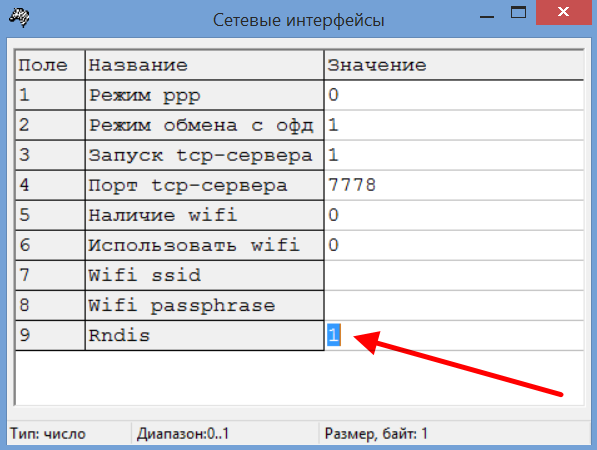Click the empty Wifi passphrase value field

(x=454, y=306)
